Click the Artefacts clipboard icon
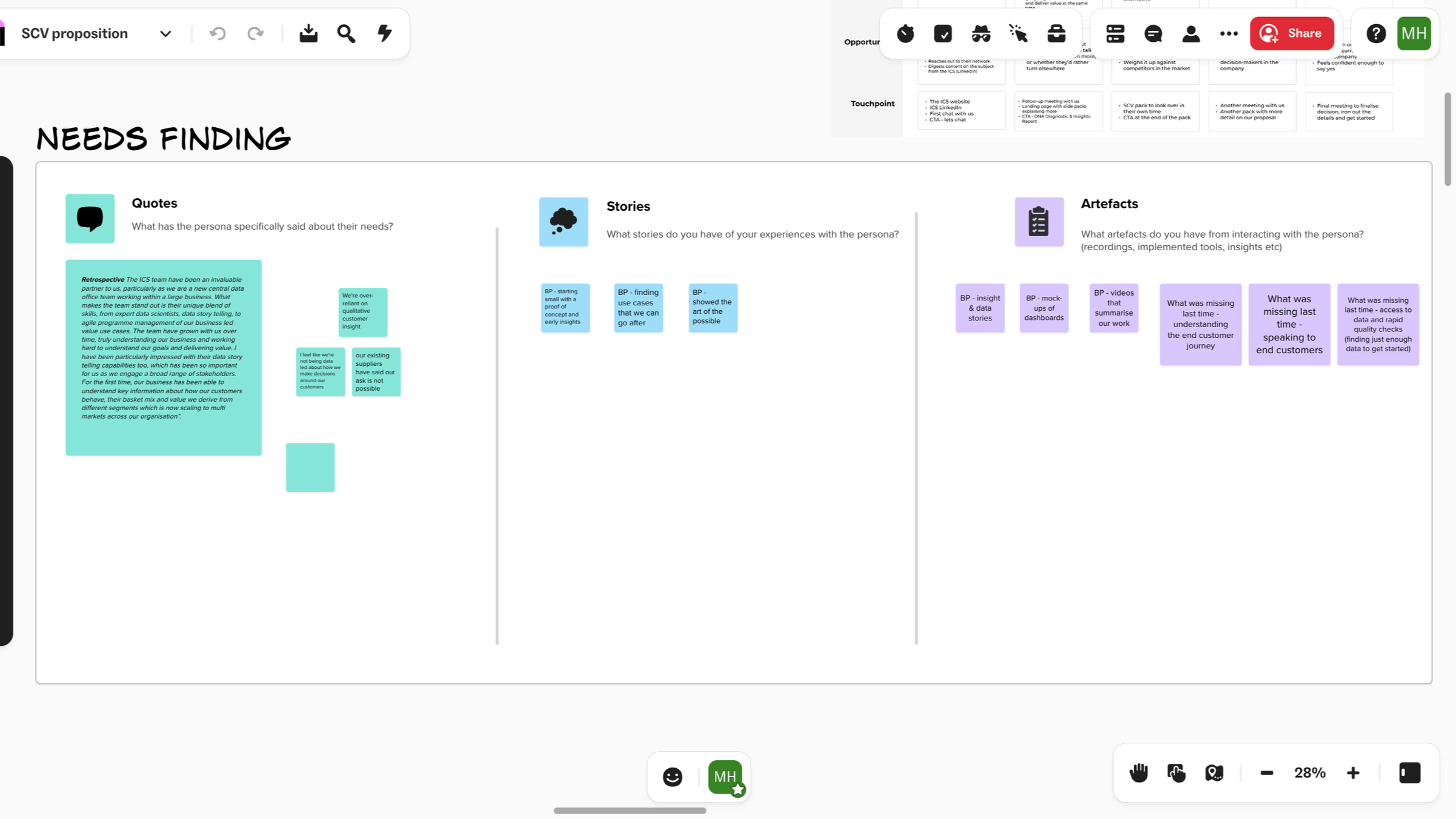Image resolution: width=1456 pixels, height=819 pixels. (x=1039, y=222)
